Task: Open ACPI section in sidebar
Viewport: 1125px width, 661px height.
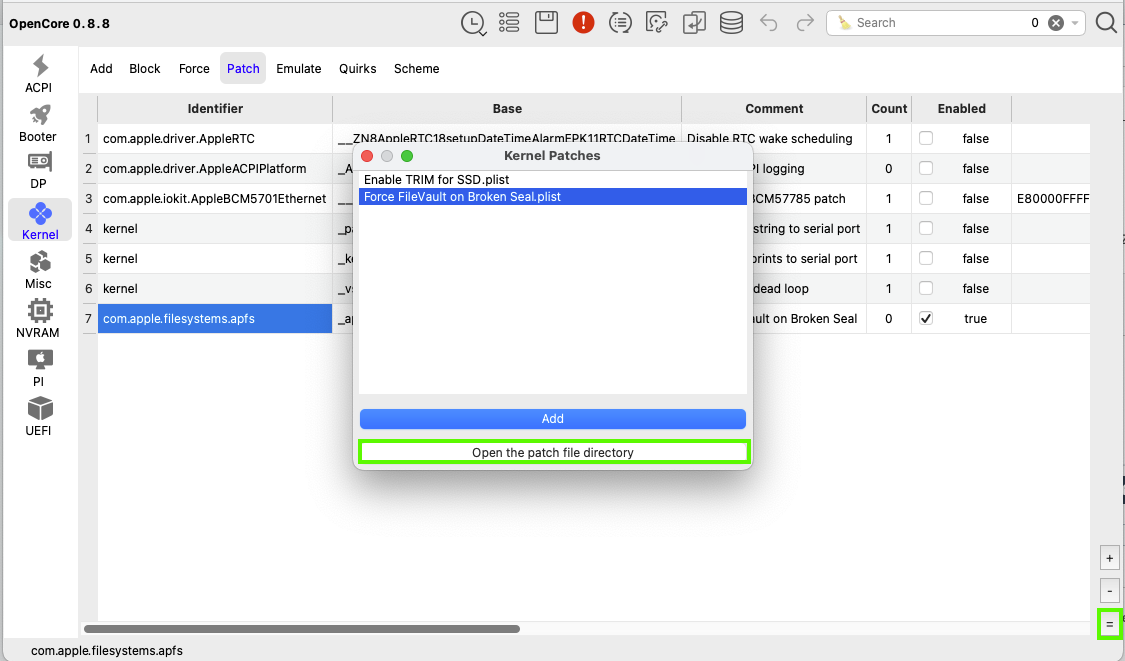Action: click(x=39, y=73)
